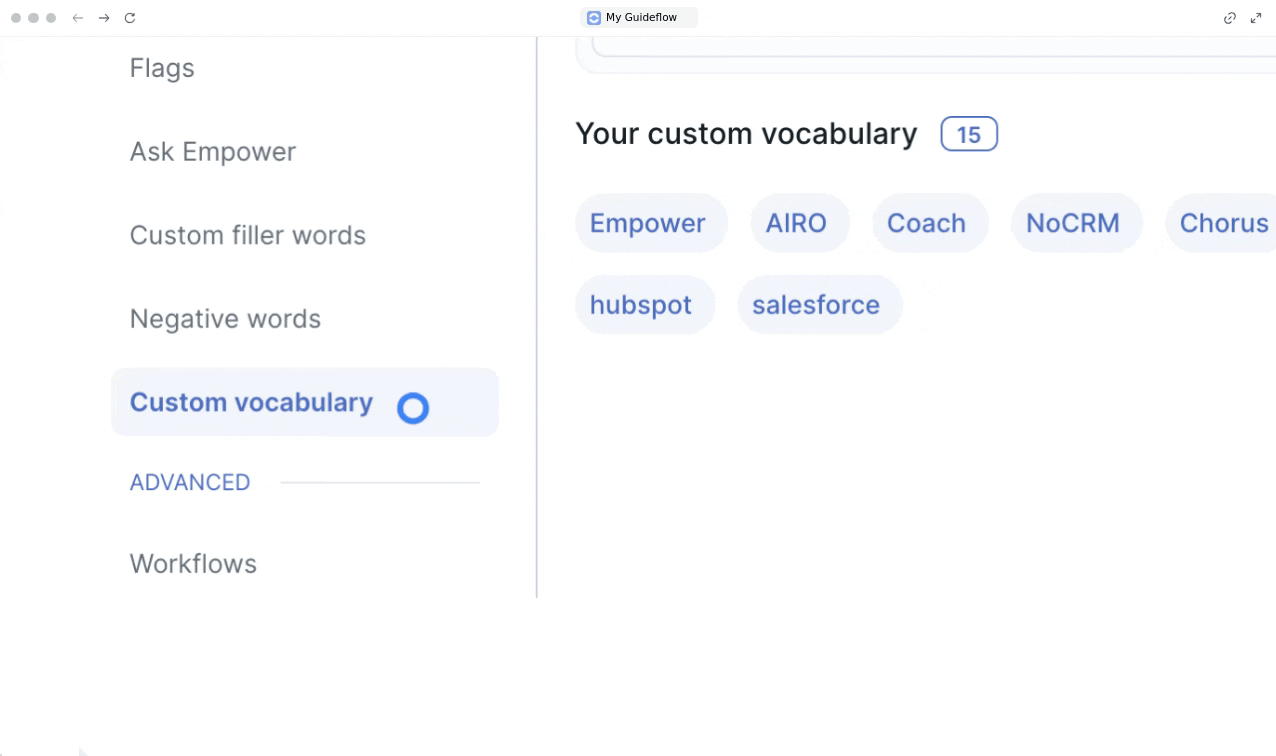1276x756 pixels.
Task: Click the vocabulary count badge showing 15
Action: [968, 134]
